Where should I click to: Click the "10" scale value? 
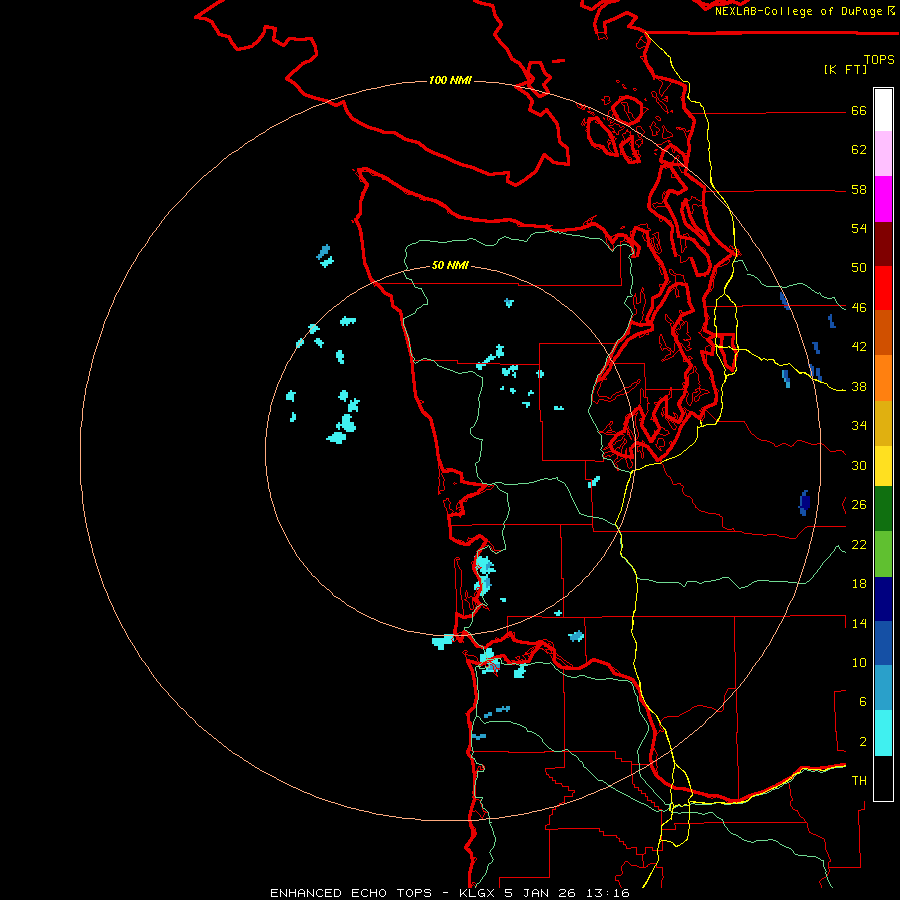tap(859, 663)
